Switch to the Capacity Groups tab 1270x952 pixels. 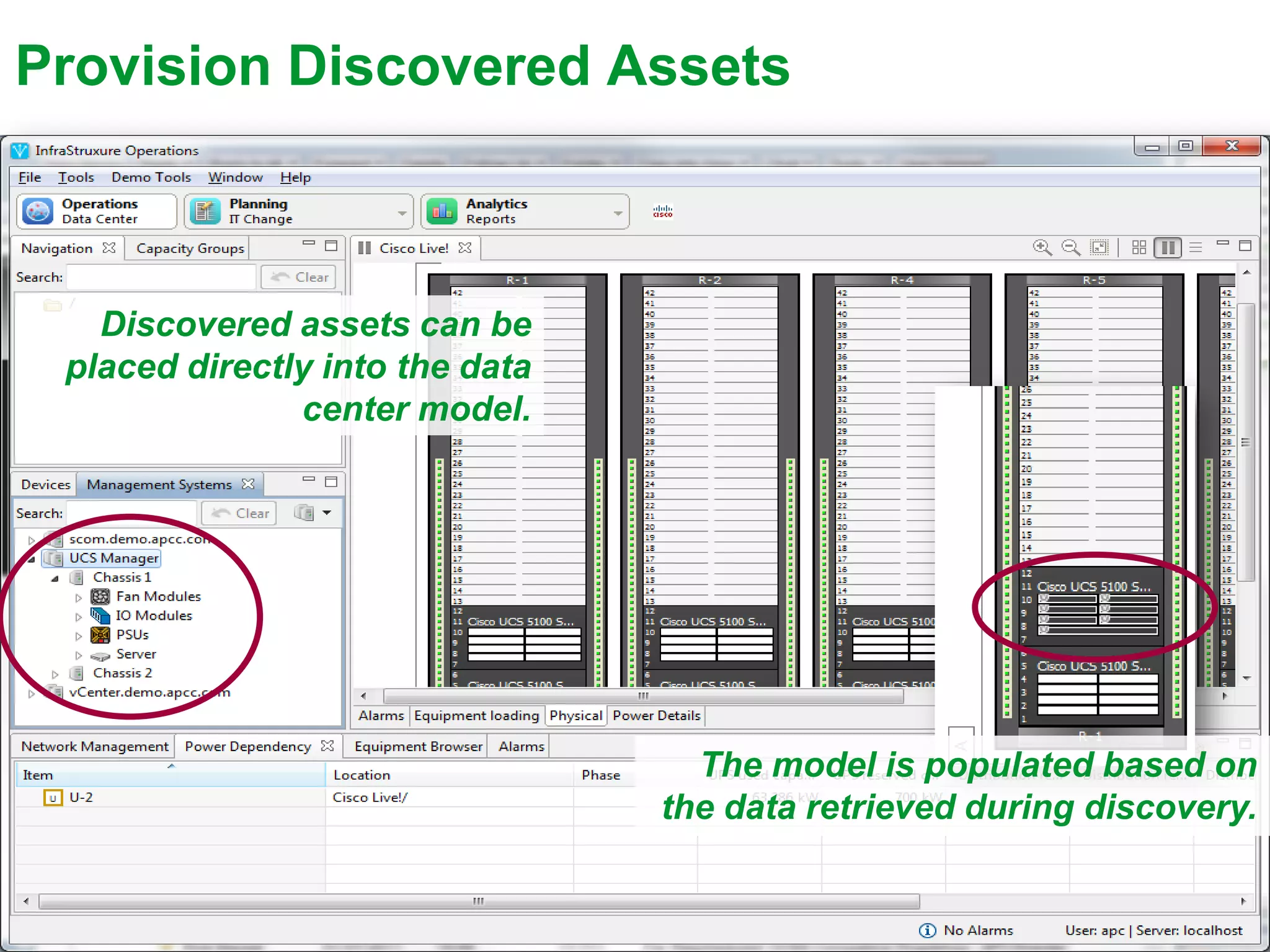coord(190,249)
